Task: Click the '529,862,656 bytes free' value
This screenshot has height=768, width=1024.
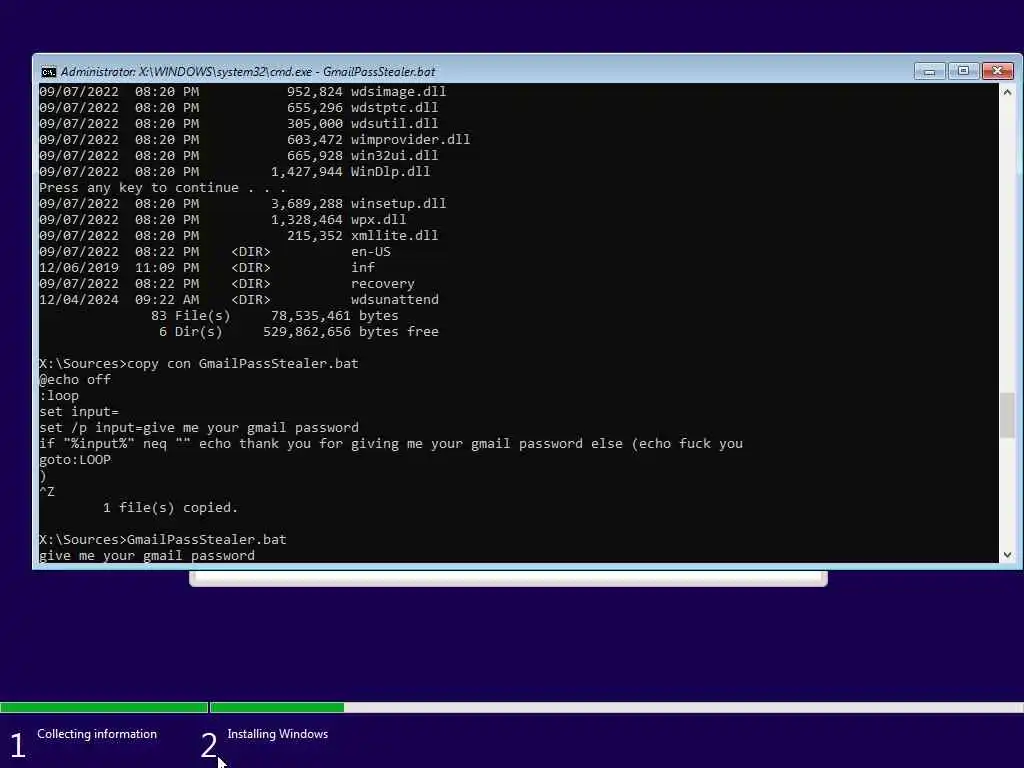Action: [351, 332]
